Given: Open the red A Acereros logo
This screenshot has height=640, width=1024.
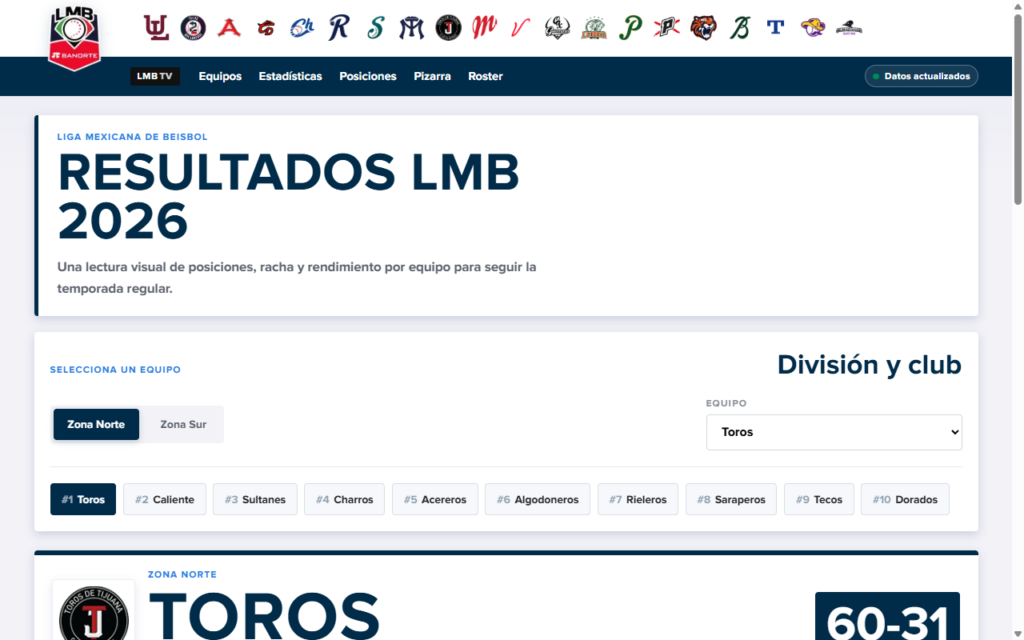Looking at the screenshot, I should [x=229, y=27].
